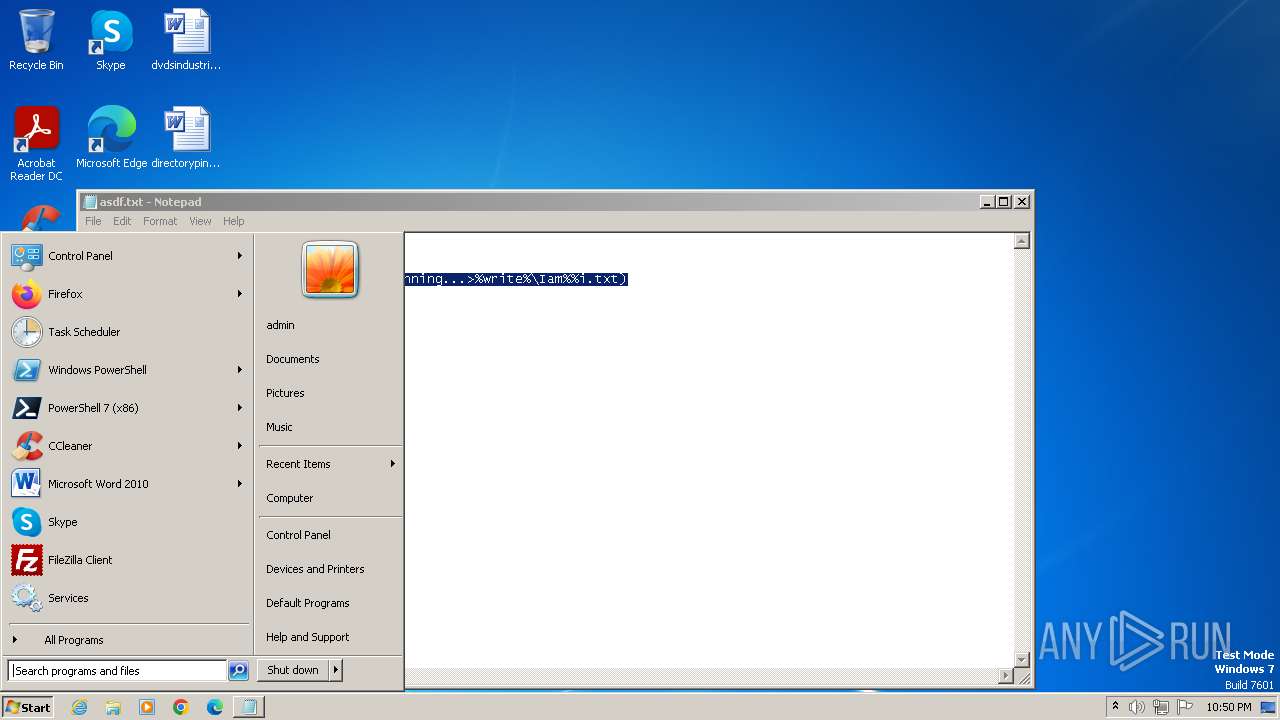
Task: Open Control Panel in pinned programs list
Action: pos(128,256)
